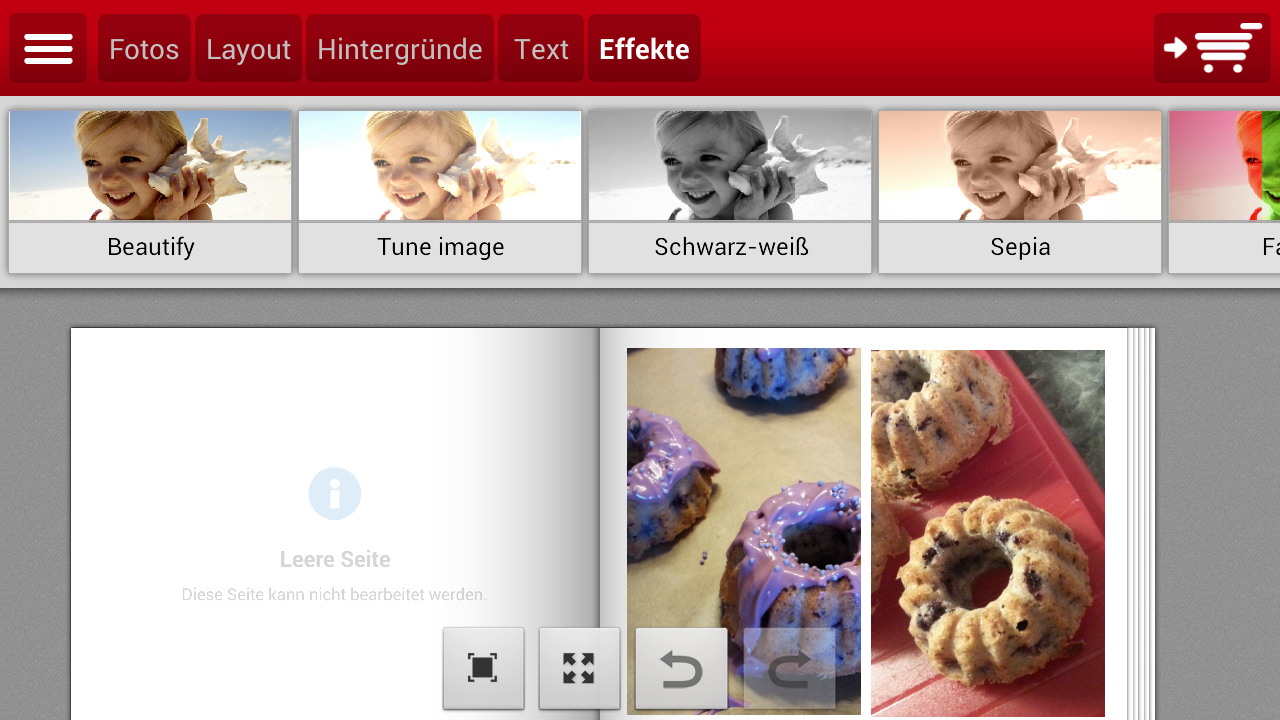1280x720 pixels.
Task: Go to the shopping cart checkout
Action: click(1212, 48)
